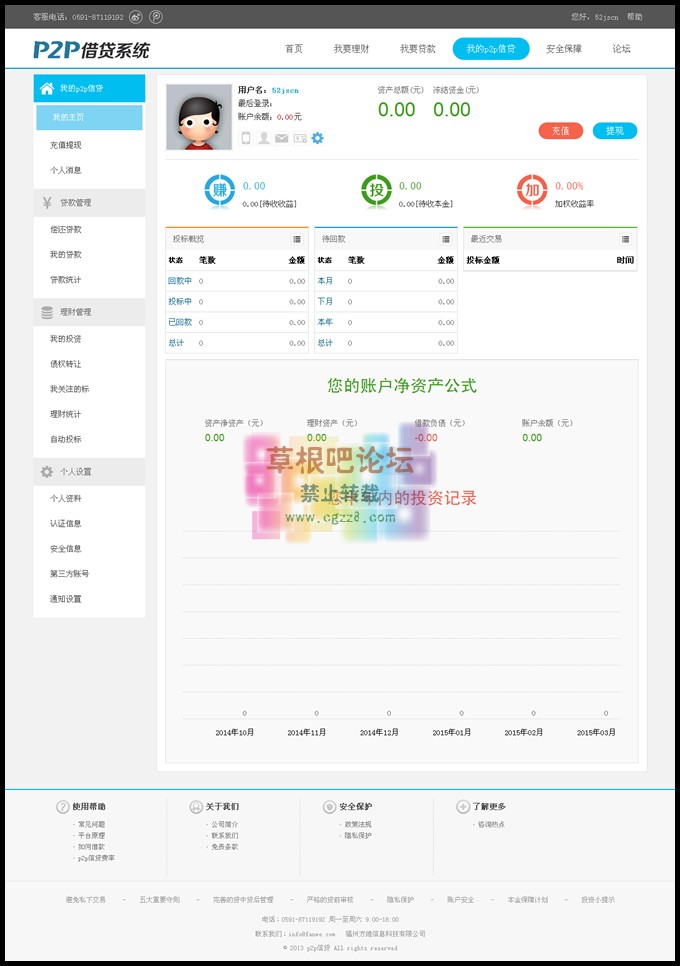Open 贷款统计 in sidebar

coord(66,280)
